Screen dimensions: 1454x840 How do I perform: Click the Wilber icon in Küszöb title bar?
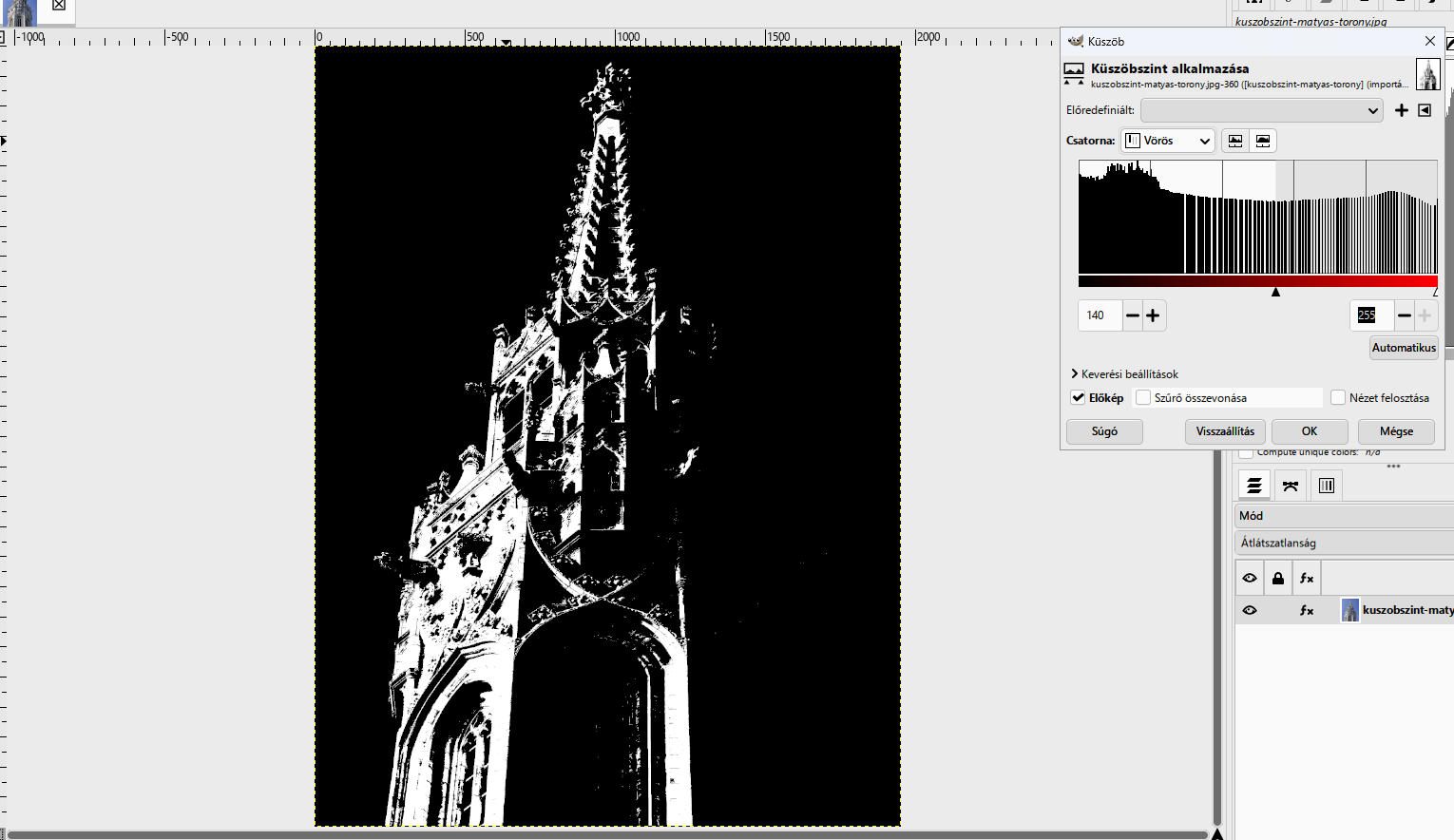tap(1076, 41)
